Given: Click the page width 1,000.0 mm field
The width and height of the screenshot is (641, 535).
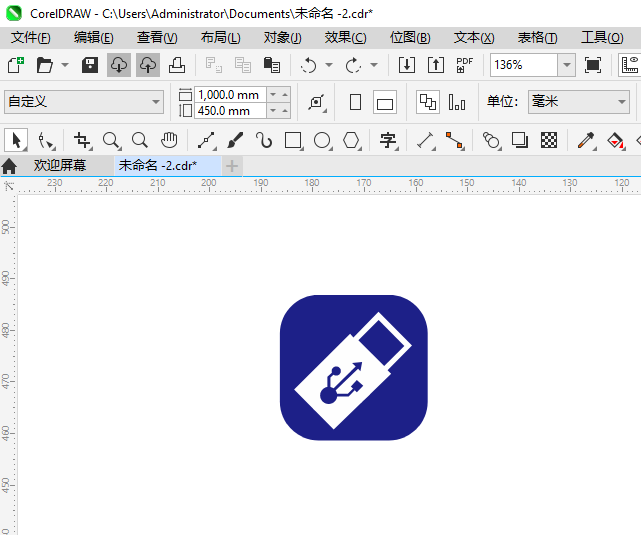Looking at the screenshot, I should click(230, 95).
